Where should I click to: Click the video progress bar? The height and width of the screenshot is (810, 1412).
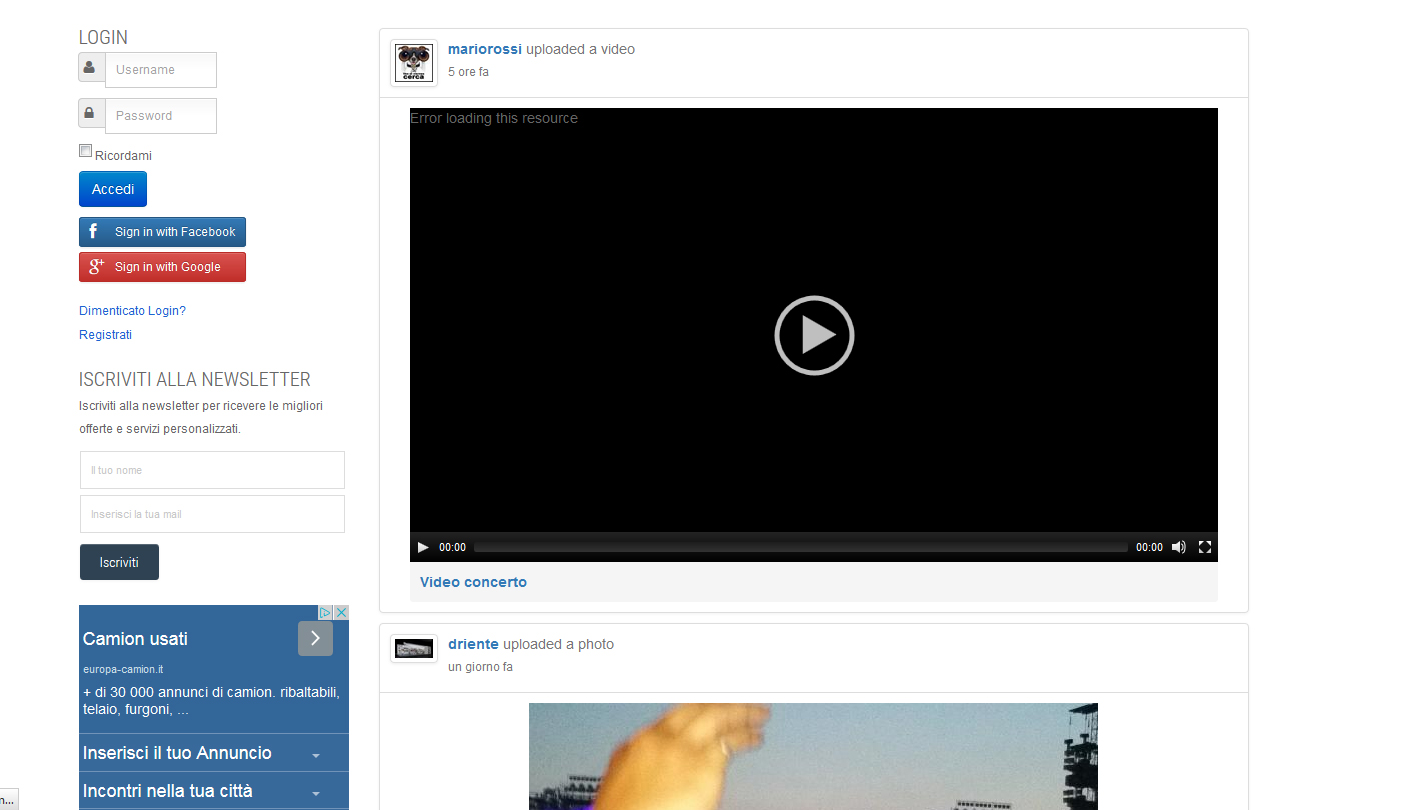tap(800, 547)
